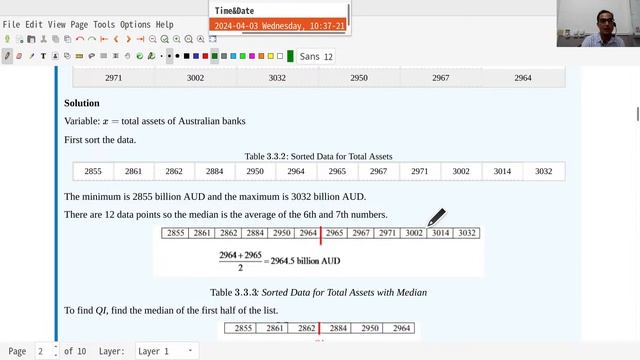Select the Pen tool
The width and height of the screenshot is (640, 360).
pos(7,56)
